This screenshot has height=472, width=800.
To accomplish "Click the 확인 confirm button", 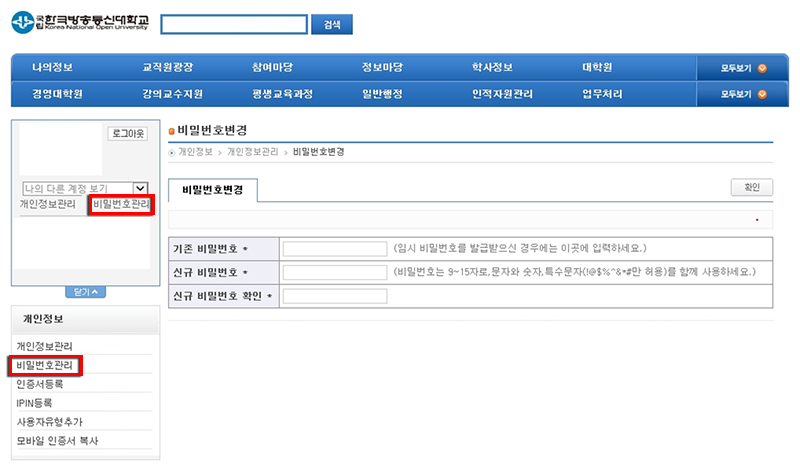I will tap(752, 187).
